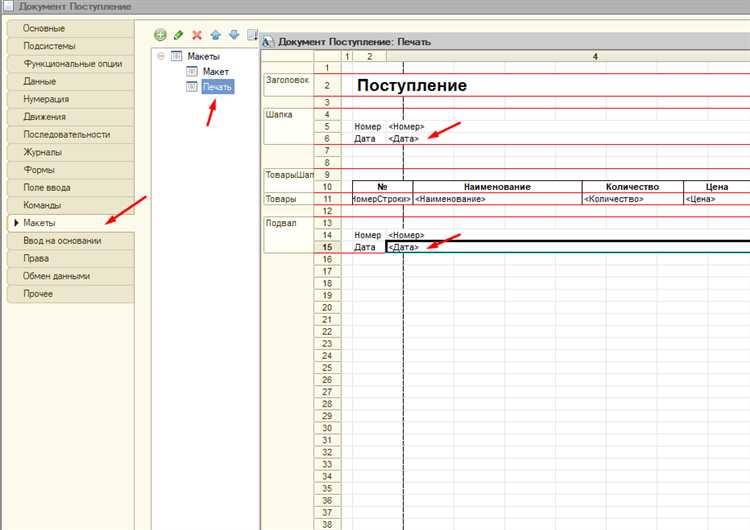Select the ТоварыШапка named area
Screen dimensions: 750x530
click(288, 180)
